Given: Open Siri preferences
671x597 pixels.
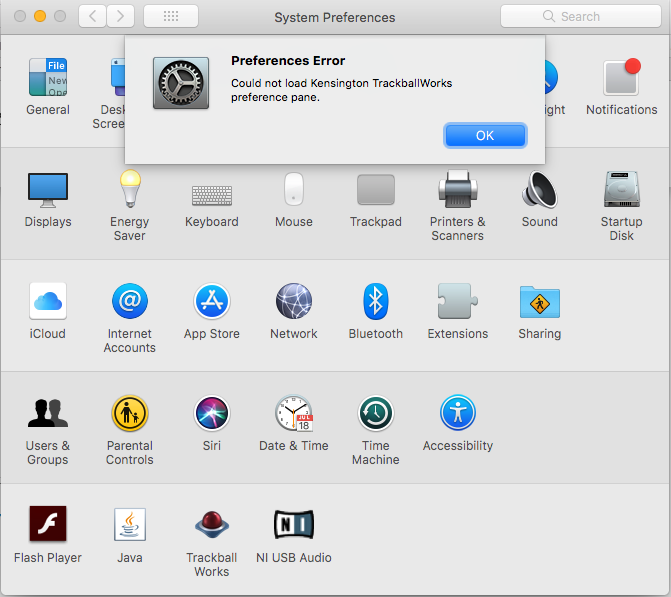Looking at the screenshot, I should click(x=211, y=423).
